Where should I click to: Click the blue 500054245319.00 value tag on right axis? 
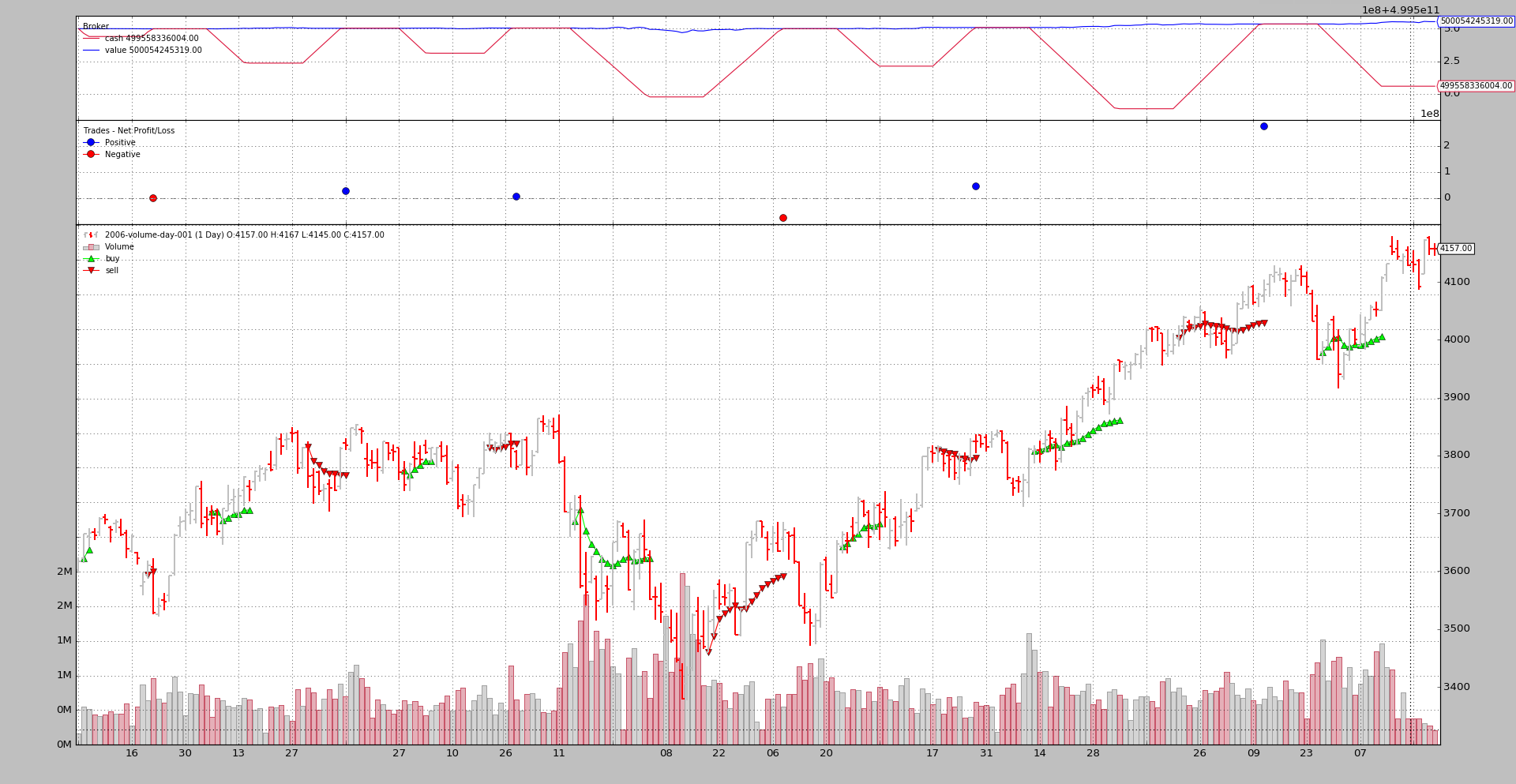(1475, 21)
